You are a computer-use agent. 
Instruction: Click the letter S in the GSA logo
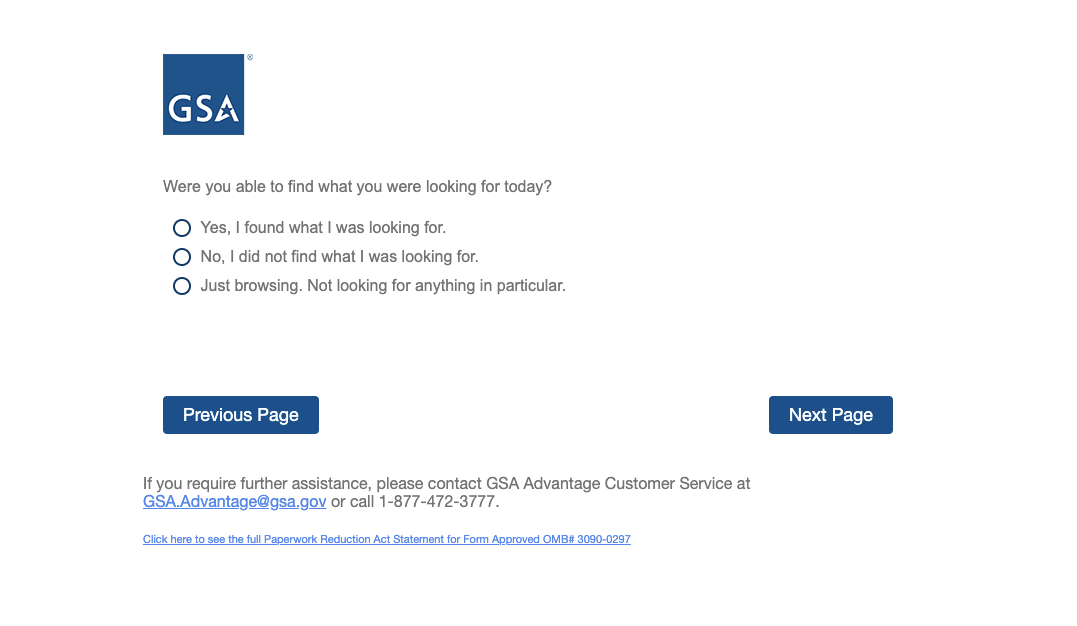point(204,108)
